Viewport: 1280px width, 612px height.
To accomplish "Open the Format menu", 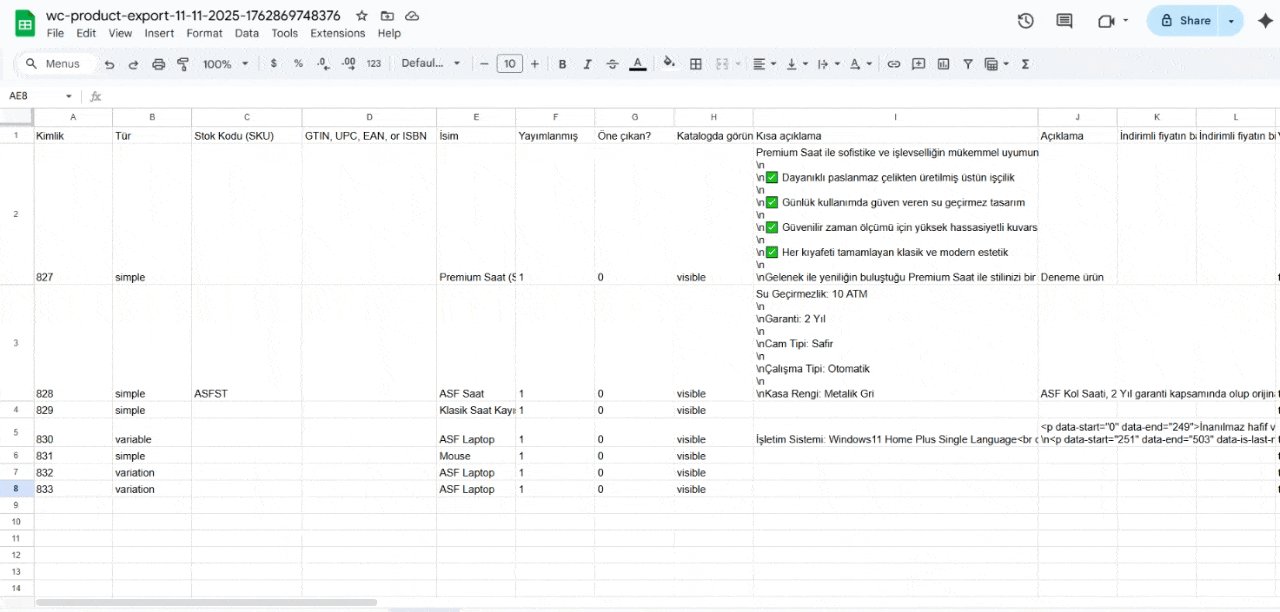I will (204, 33).
